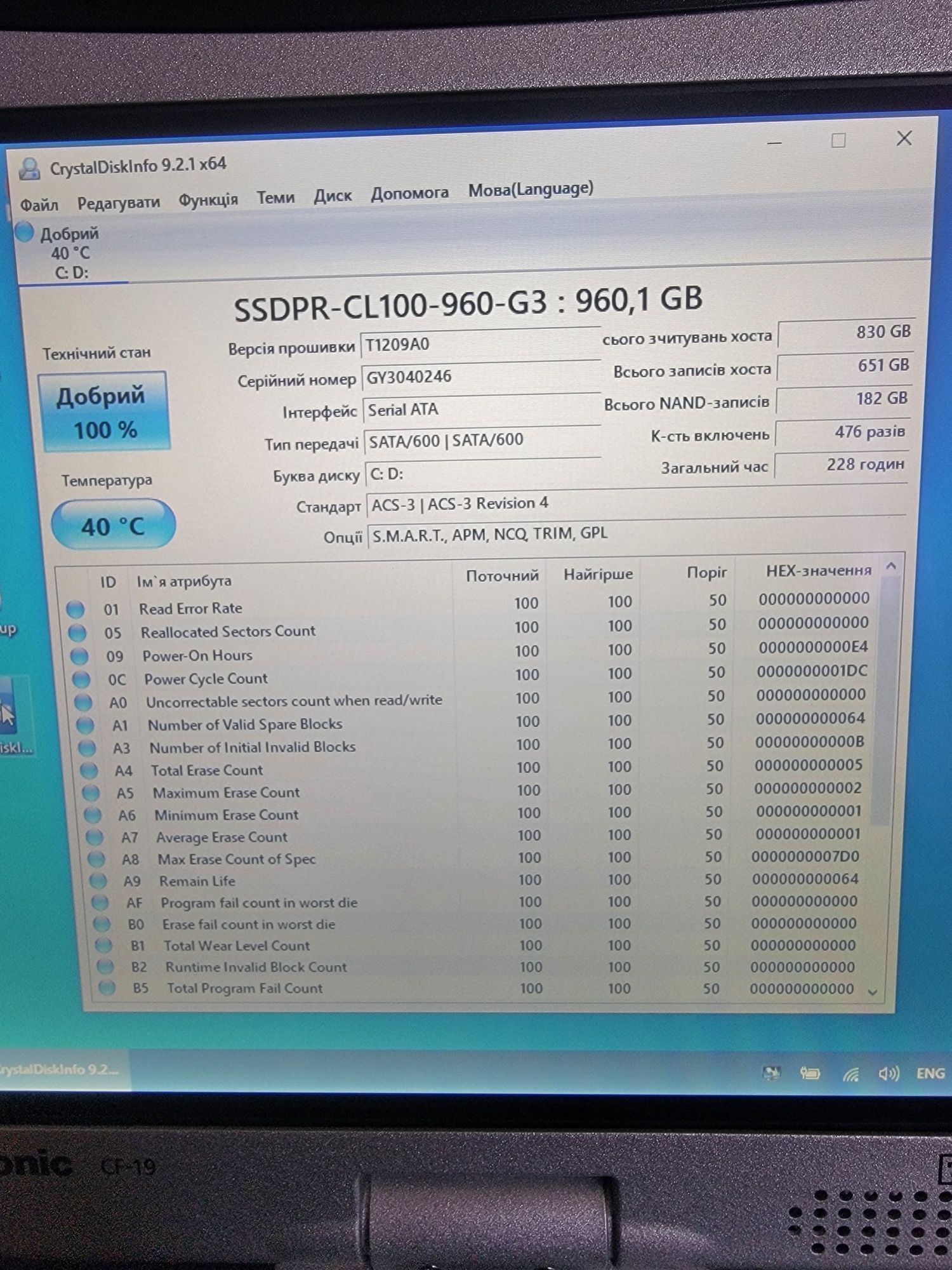Click the status icon for Minimum Erase Count
The height and width of the screenshot is (1270, 952).
tap(93, 815)
